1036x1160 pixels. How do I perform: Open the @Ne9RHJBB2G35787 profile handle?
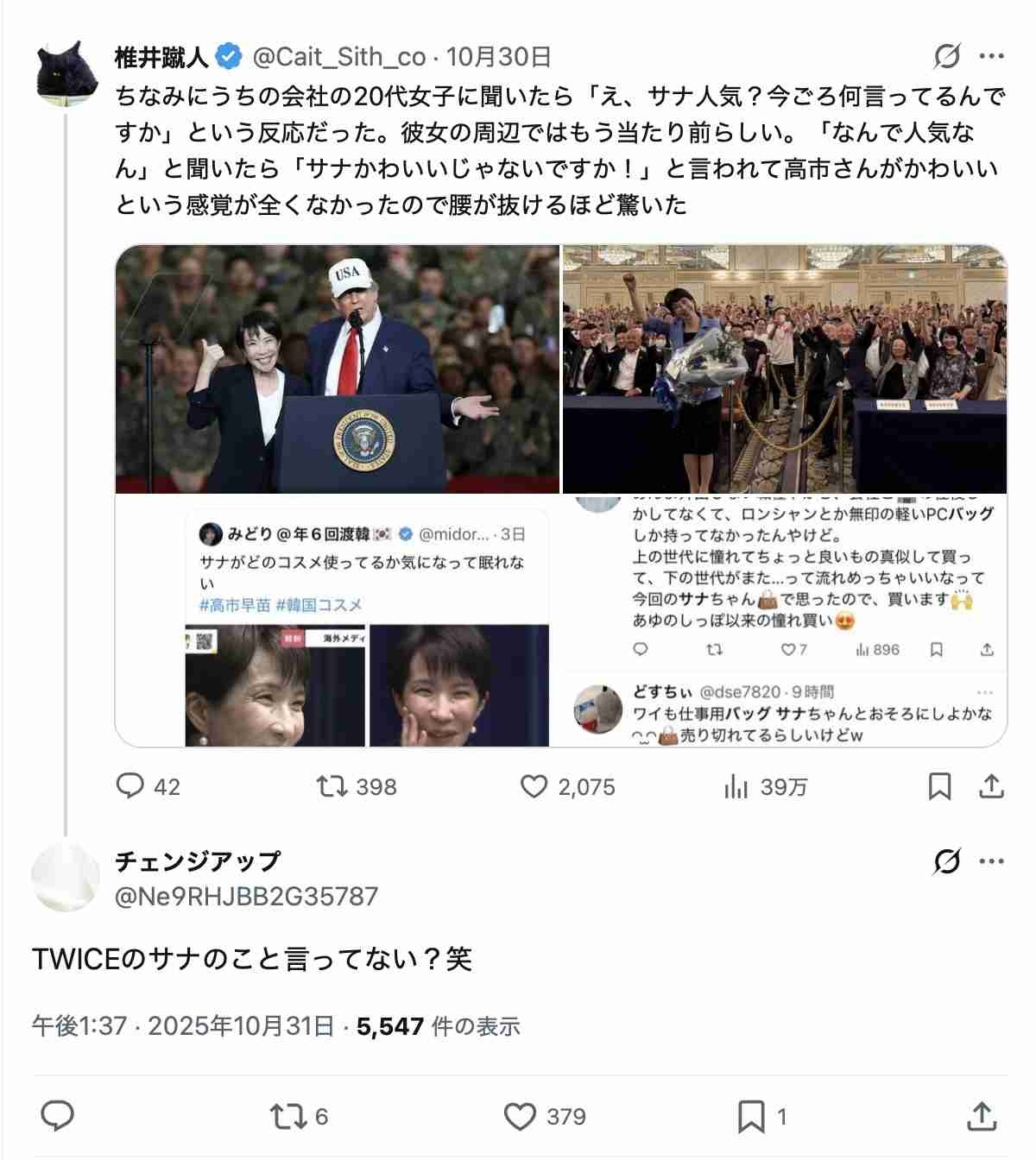click(246, 896)
